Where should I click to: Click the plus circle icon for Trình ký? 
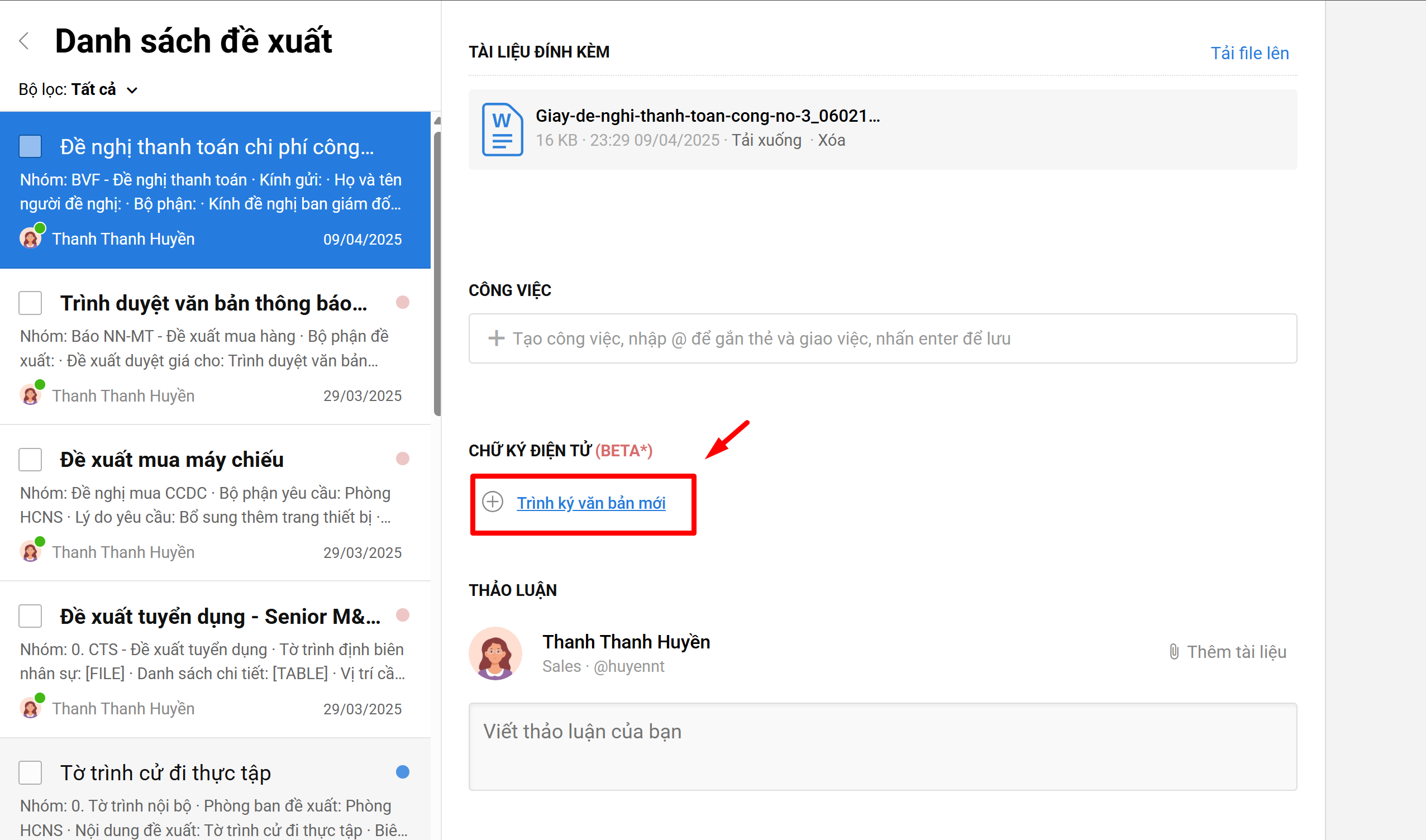[492, 502]
